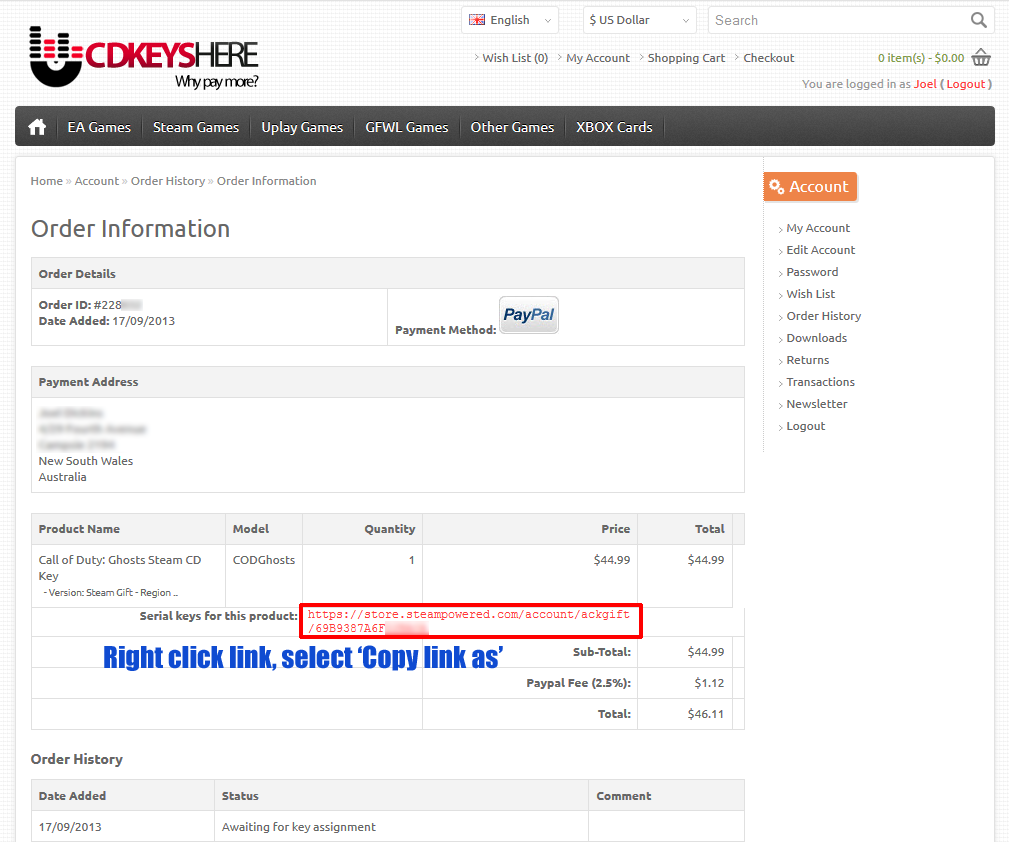Click the Account breadcrumb
This screenshot has width=1009, height=842.
point(97,181)
